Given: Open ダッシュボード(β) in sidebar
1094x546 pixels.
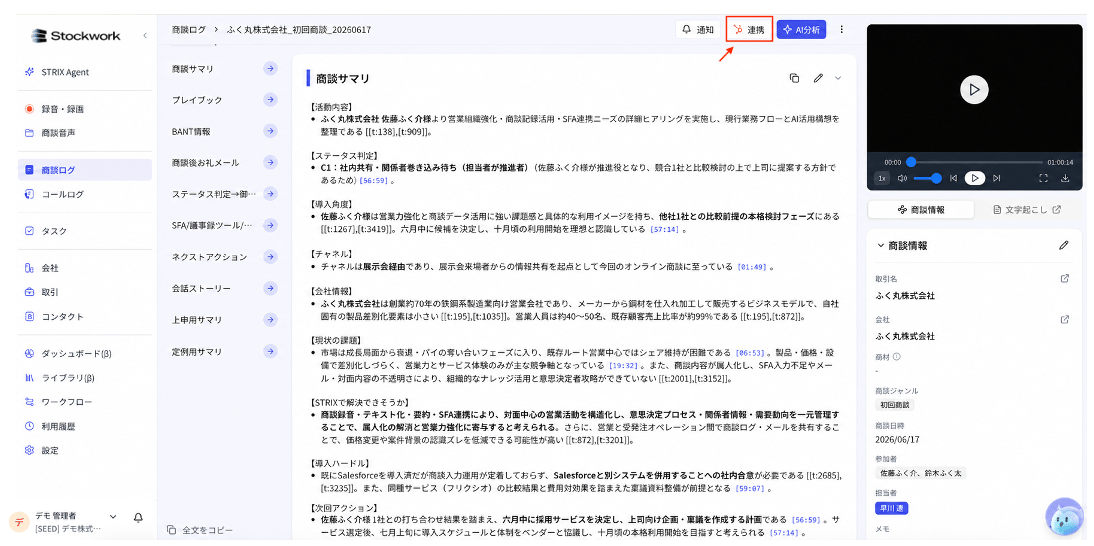Looking at the screenshot, I should [x=84, y=354].
